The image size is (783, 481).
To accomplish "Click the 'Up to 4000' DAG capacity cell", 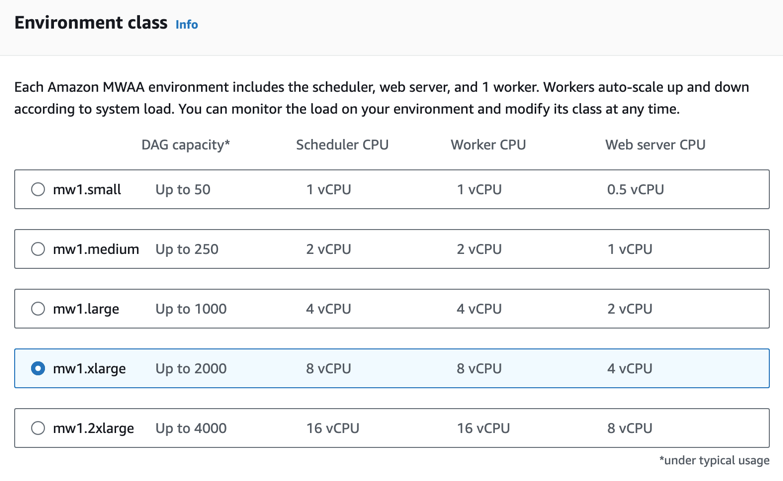I will click(x=191, y=428).
